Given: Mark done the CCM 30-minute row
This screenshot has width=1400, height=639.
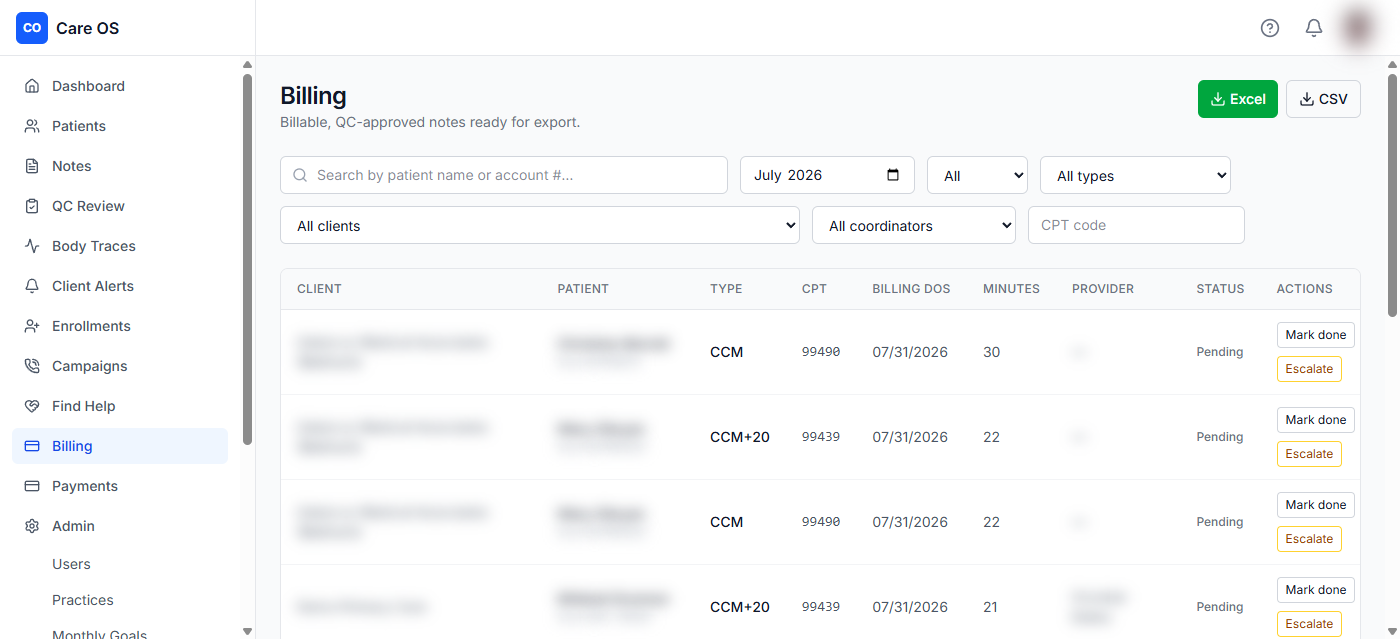Looking at the screenshot, I should tap(1315, 335).
